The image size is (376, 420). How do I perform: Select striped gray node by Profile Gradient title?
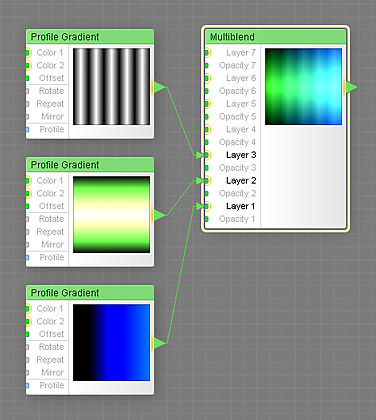tap(65, 37)
